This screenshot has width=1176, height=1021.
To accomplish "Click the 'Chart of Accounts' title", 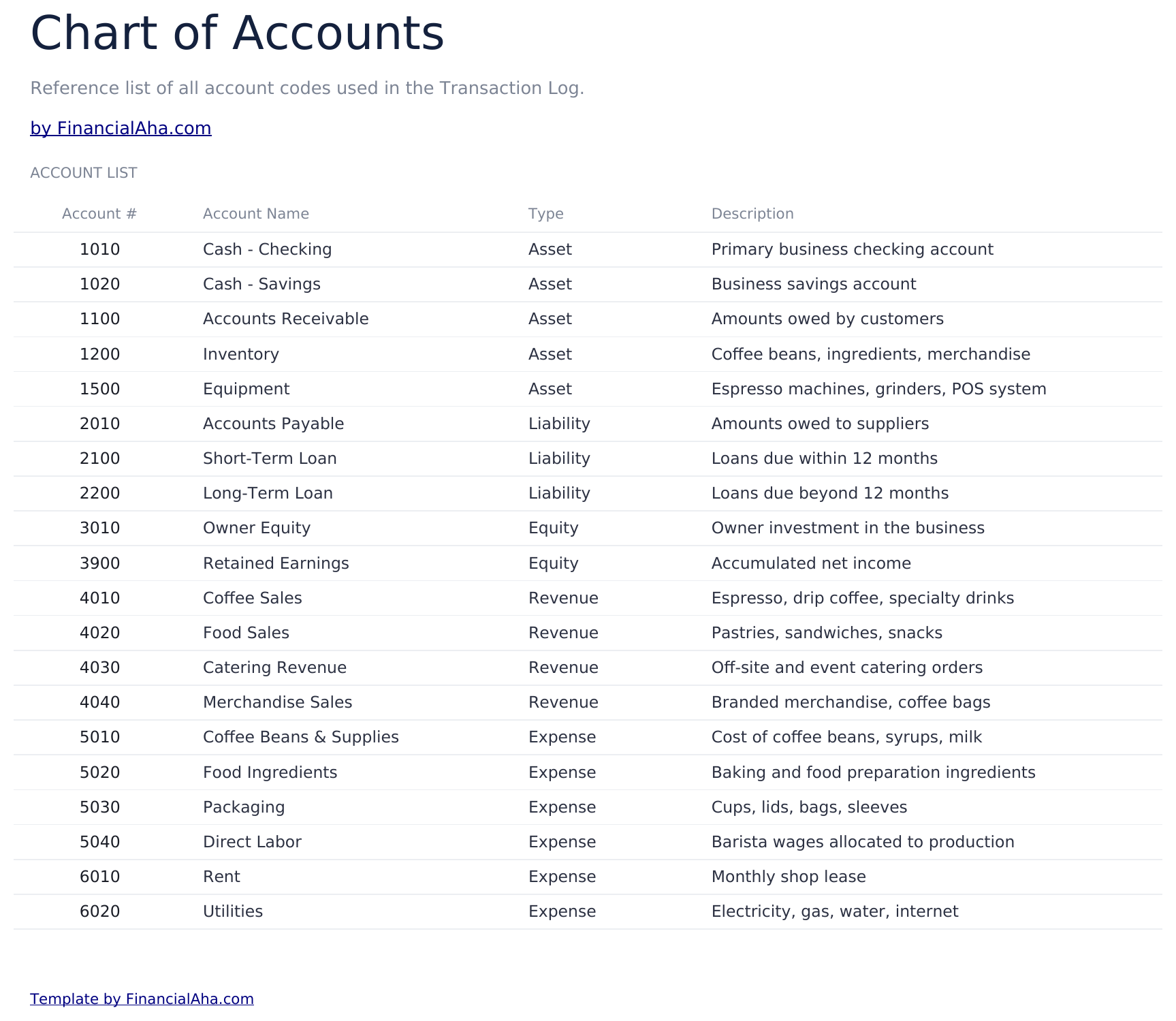I will pyautogui.click(x=238, y=33).
